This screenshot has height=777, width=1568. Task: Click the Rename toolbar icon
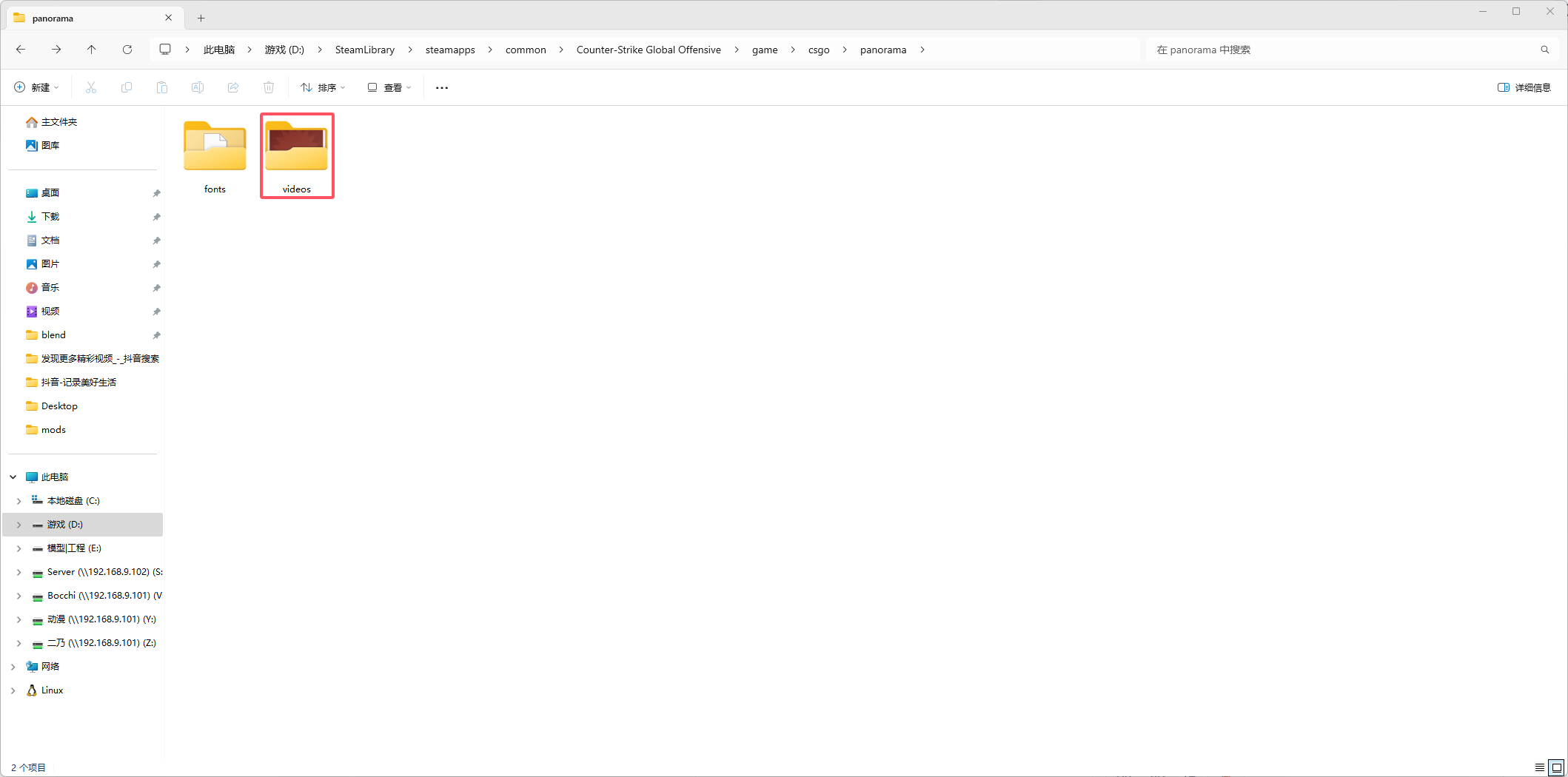(x=198, y=87)
